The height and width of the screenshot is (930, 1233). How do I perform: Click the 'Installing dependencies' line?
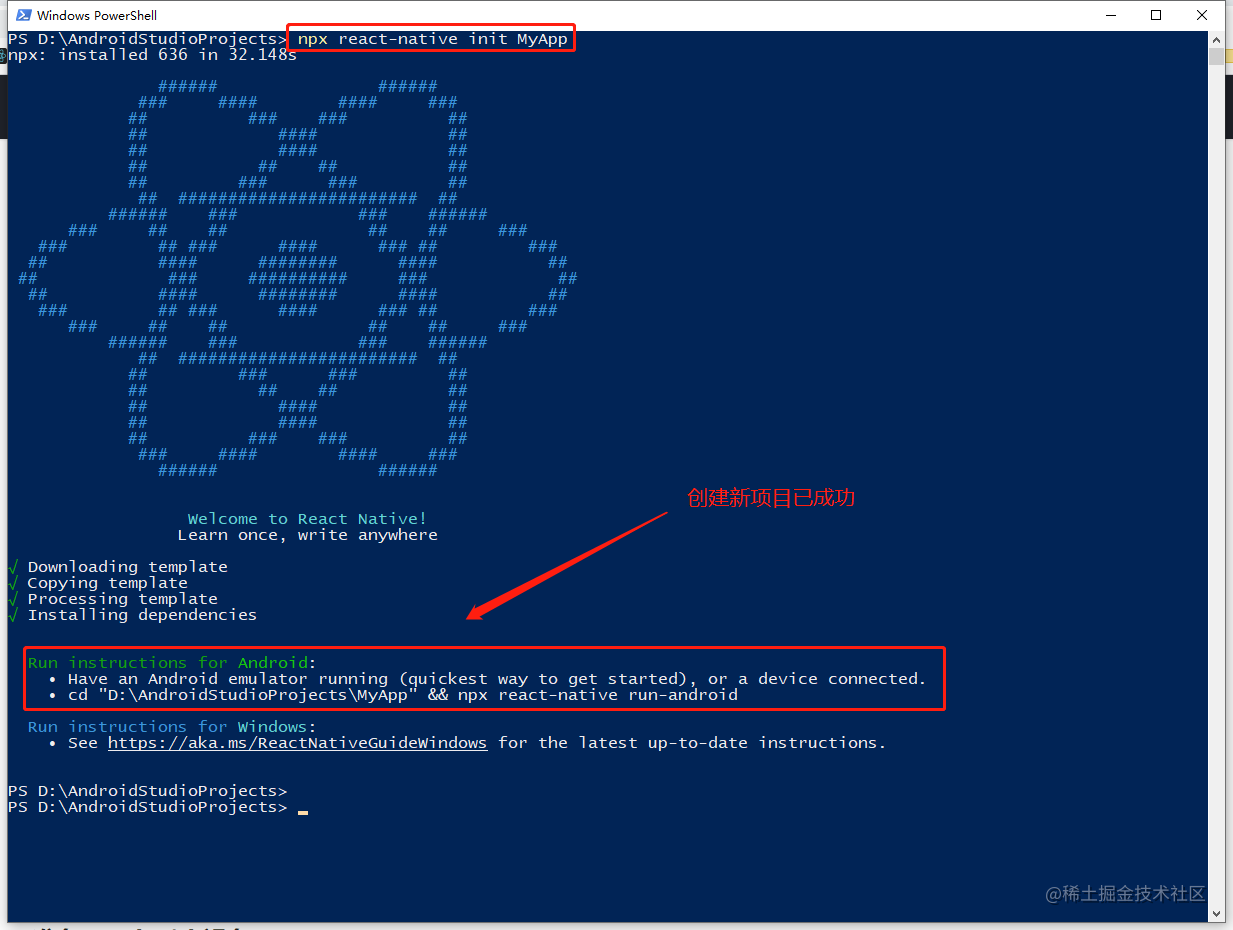click(132, 615)
